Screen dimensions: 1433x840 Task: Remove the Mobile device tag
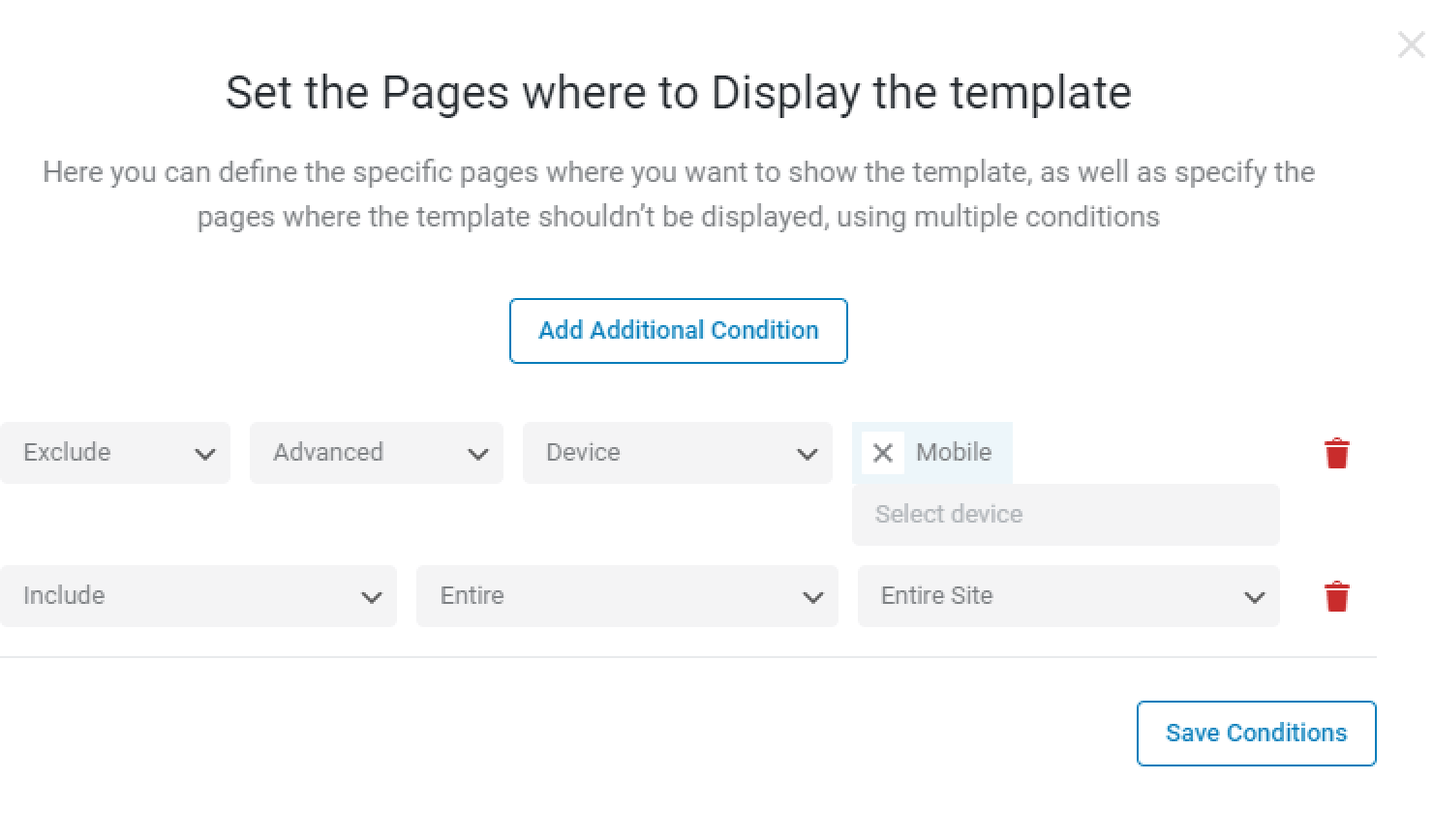click(883, 453)
